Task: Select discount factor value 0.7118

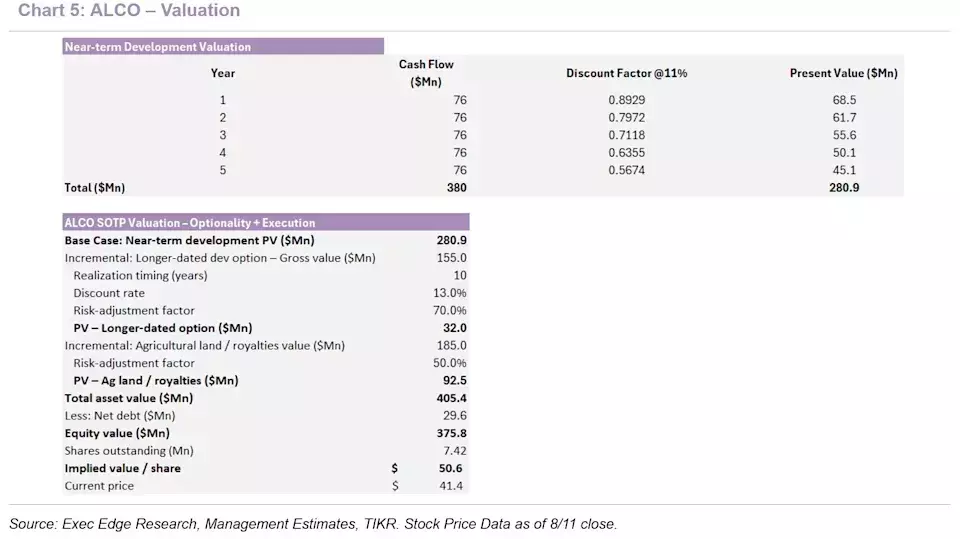Action: [626, 135]
